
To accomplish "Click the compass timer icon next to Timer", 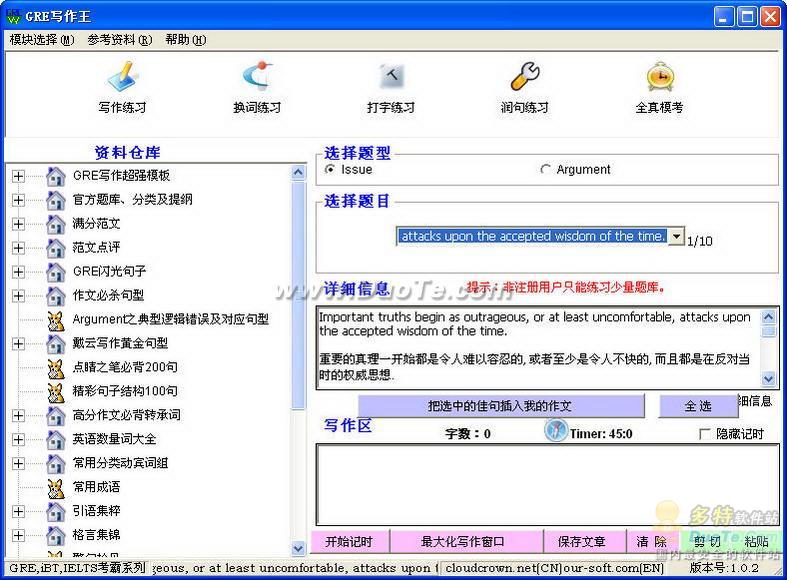I will click(x=556, y=430).
